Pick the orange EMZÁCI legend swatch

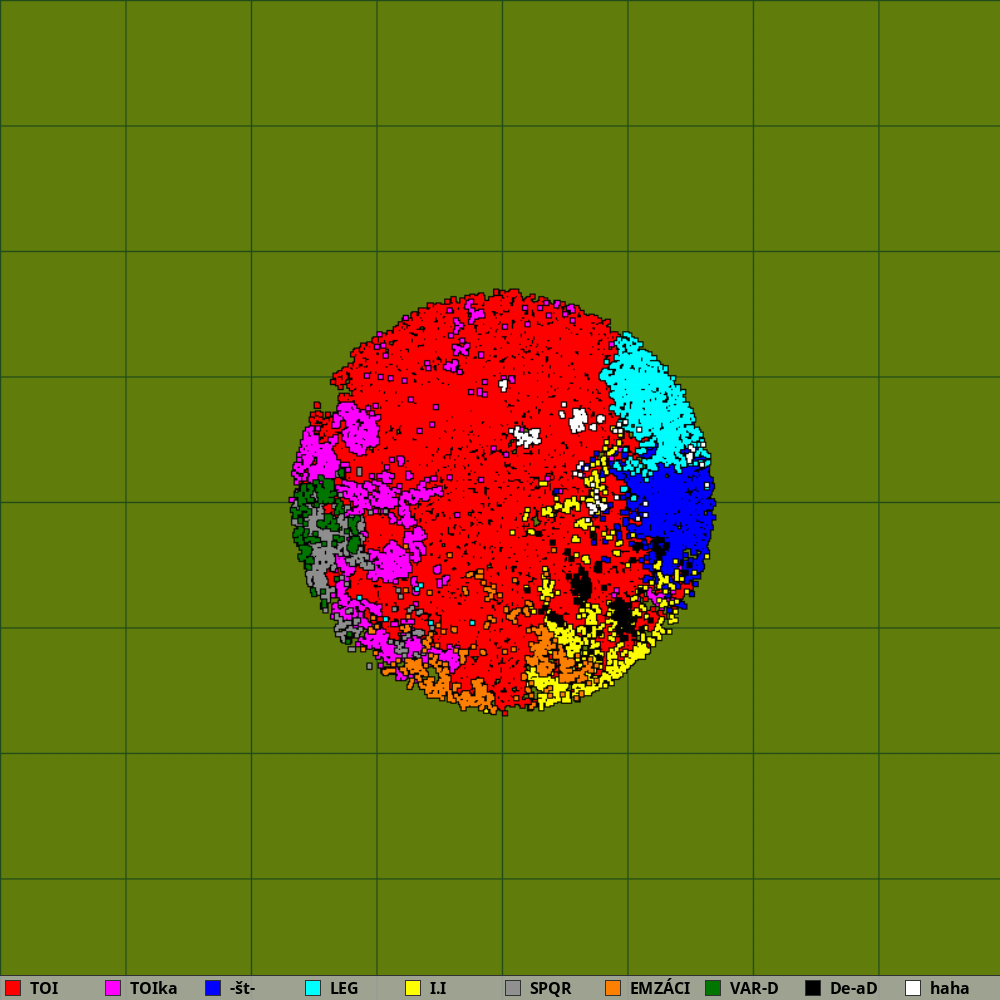pyautogui.click(x=613, y=988)
